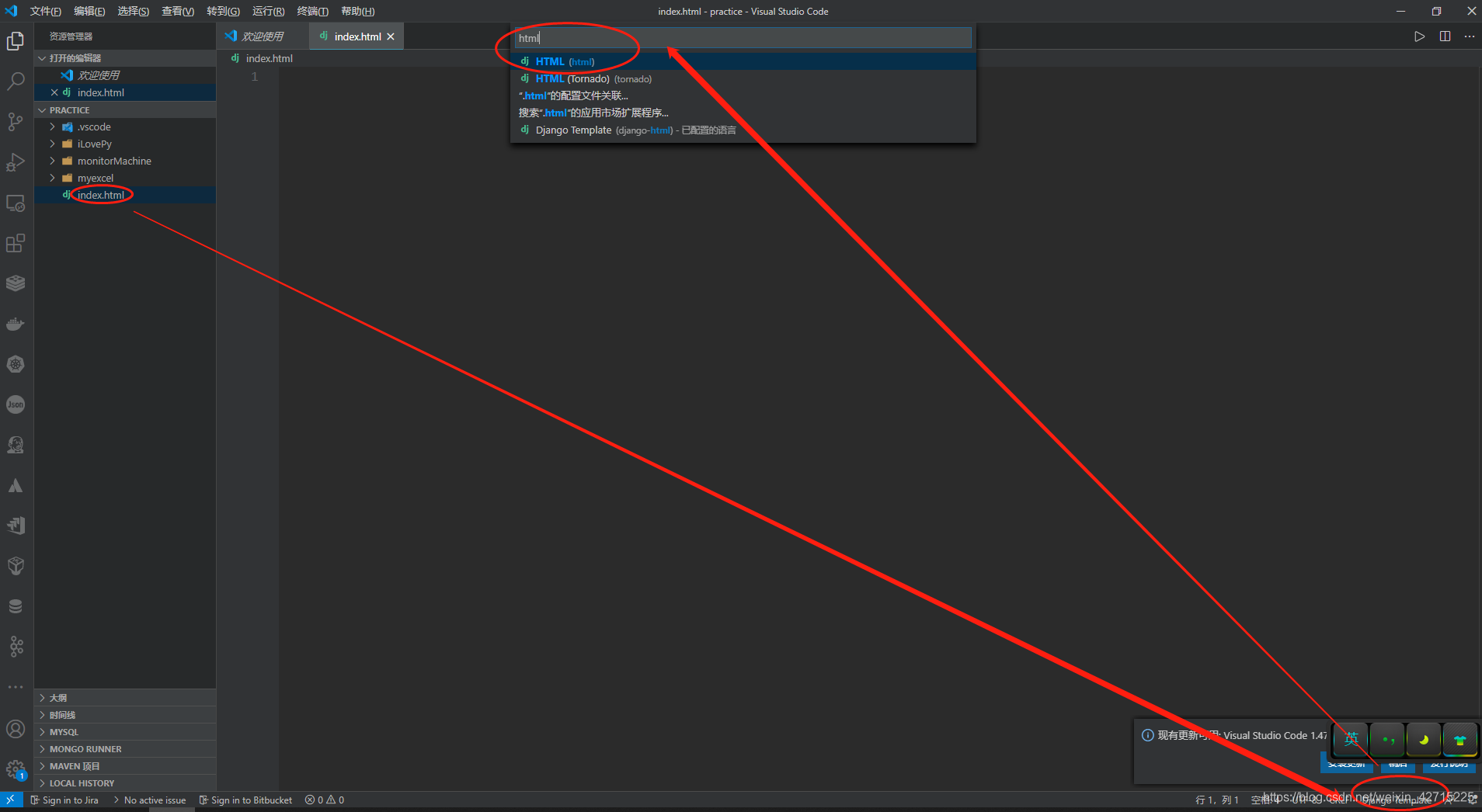Switch to the 欢迎使用 editor tab
Image resolution: width=1482 pixels, height=812 pixels.
tap(263, 36)
